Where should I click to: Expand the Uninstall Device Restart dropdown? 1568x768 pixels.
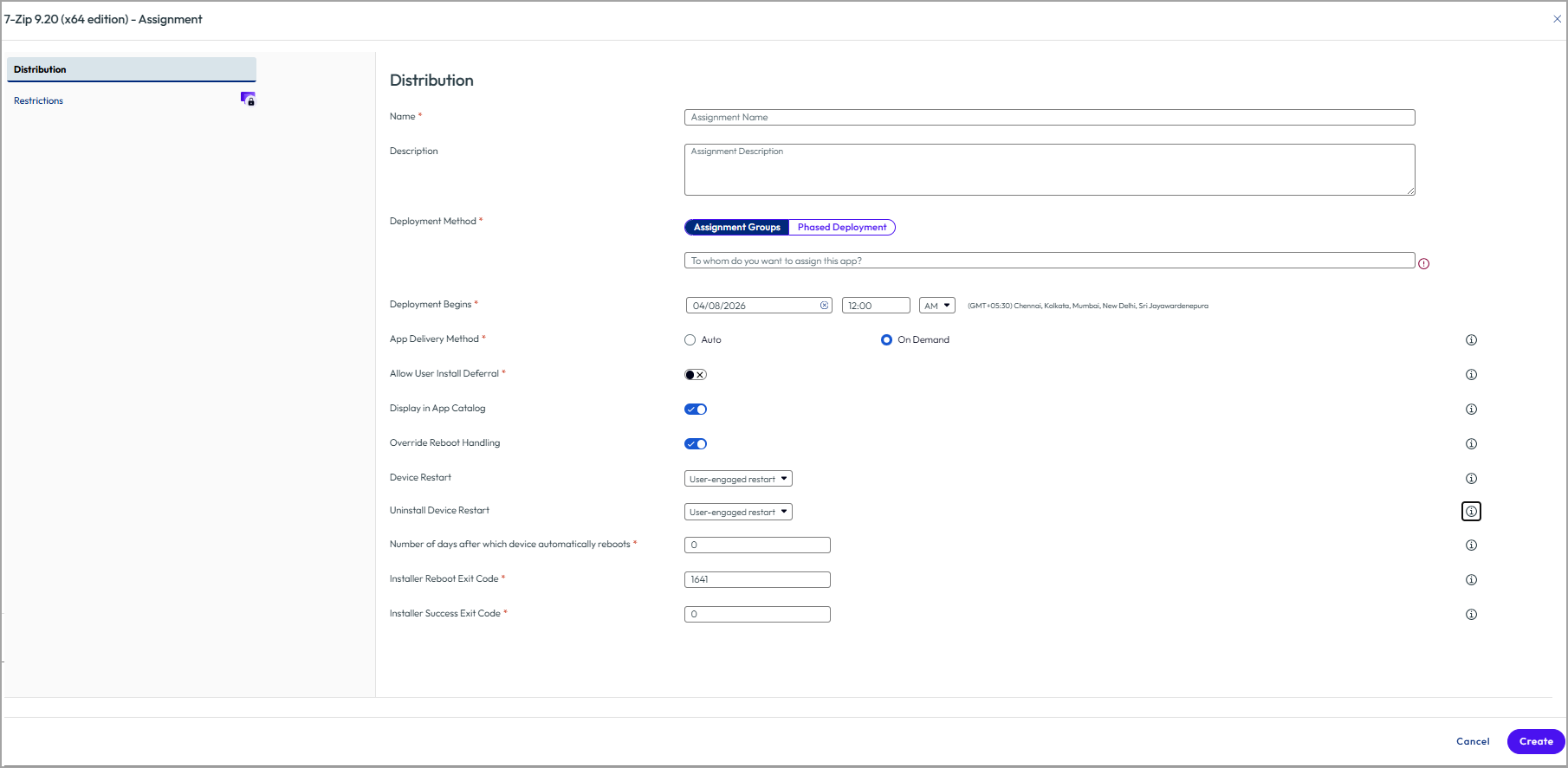(738, 512)
